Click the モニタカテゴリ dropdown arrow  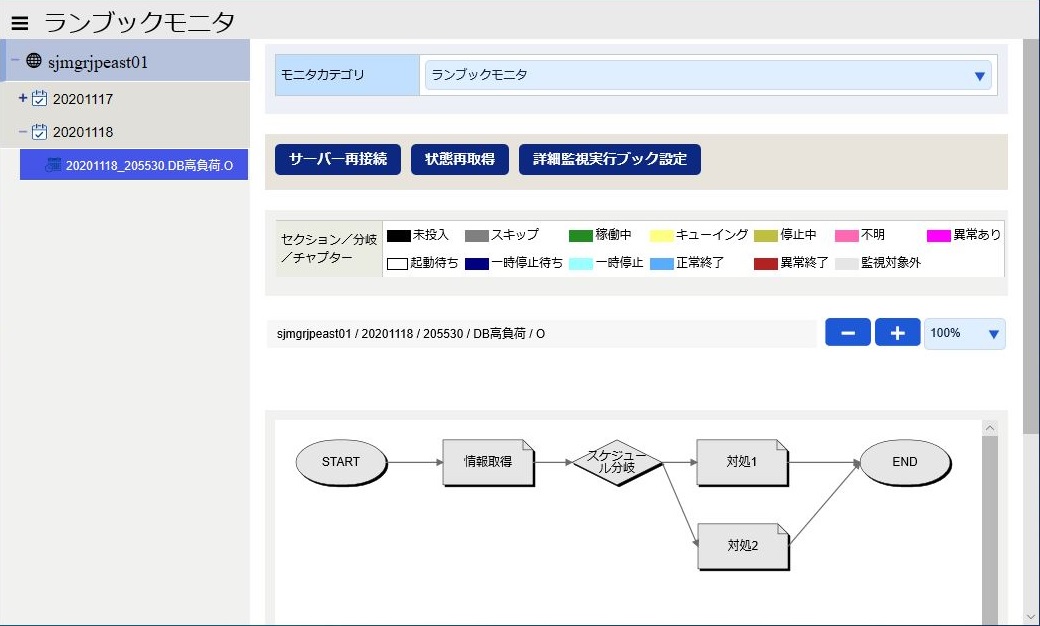pyautogui.click(x=980, y=76)
